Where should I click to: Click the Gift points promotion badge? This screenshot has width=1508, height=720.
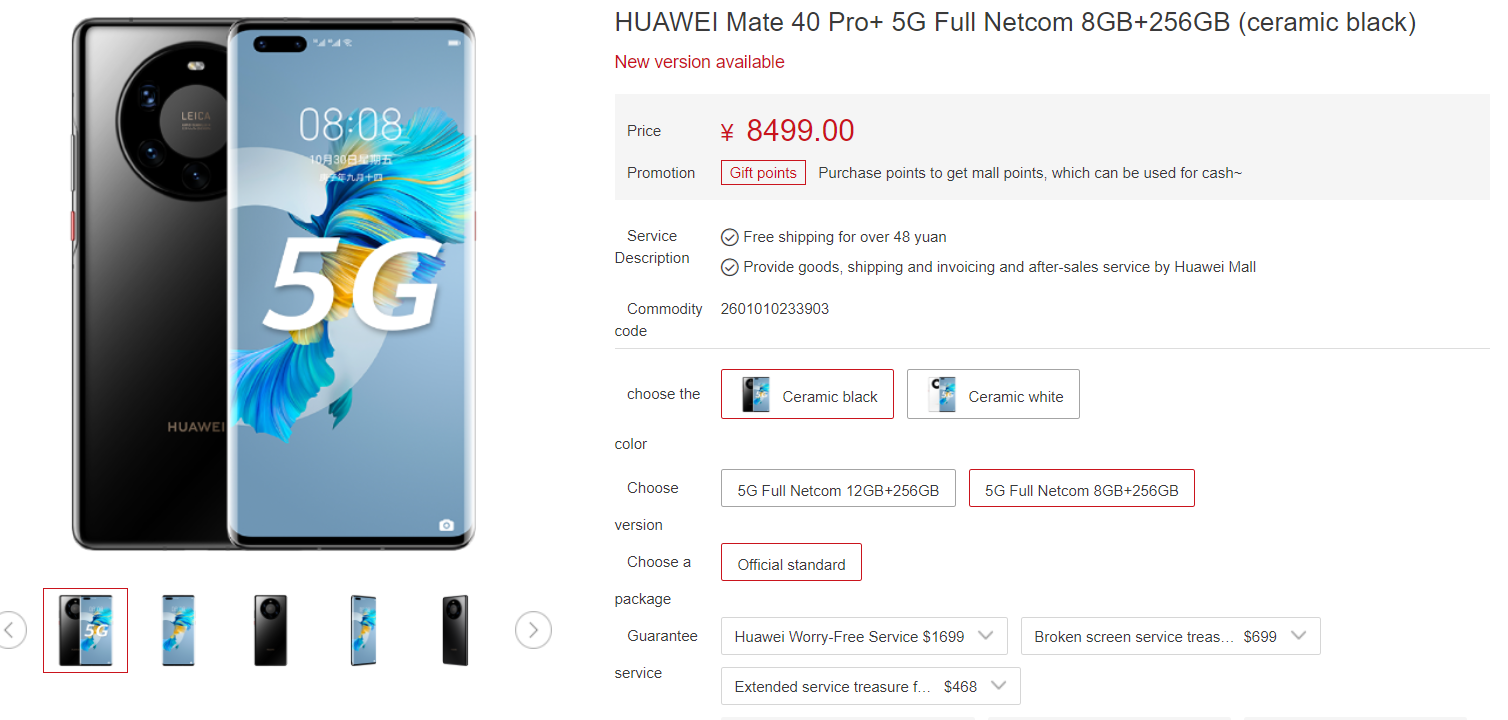[763, 172]
